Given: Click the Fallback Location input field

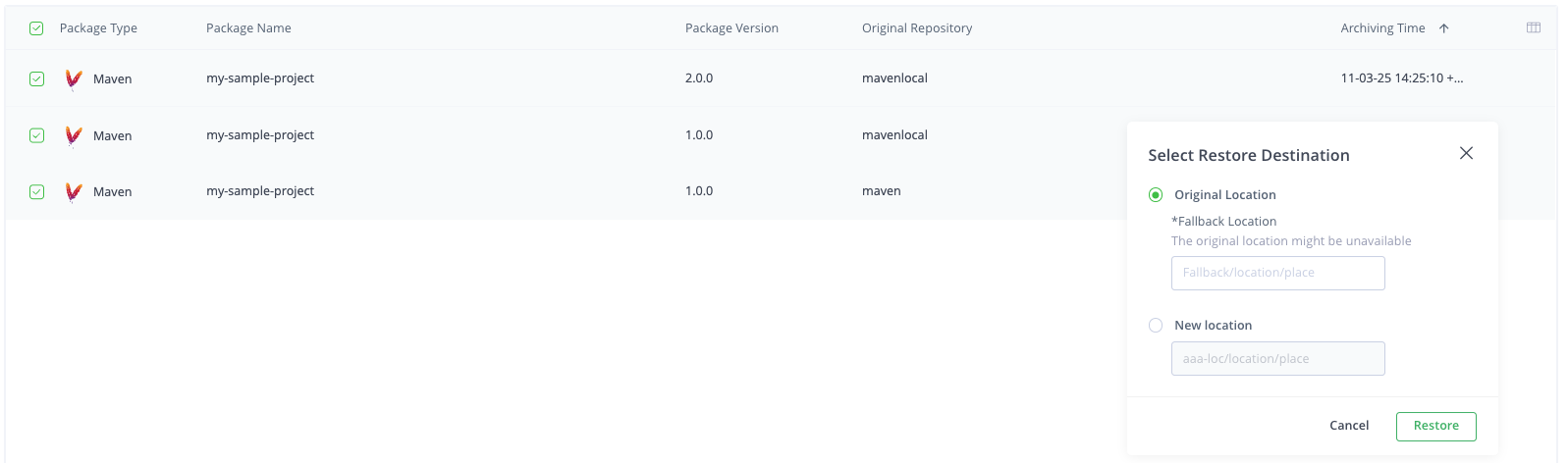Looking at the screenshot, I should click(1277, 273).
